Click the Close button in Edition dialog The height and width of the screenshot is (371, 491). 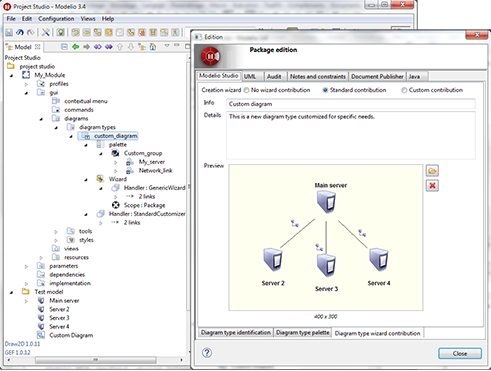point(460,353)
